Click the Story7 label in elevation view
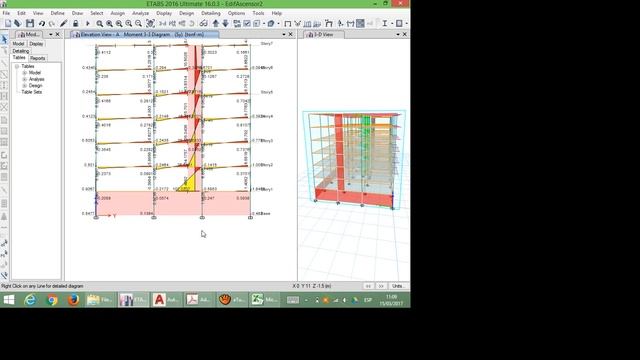The width and height of the screenshot is (640, 360). 267,43
